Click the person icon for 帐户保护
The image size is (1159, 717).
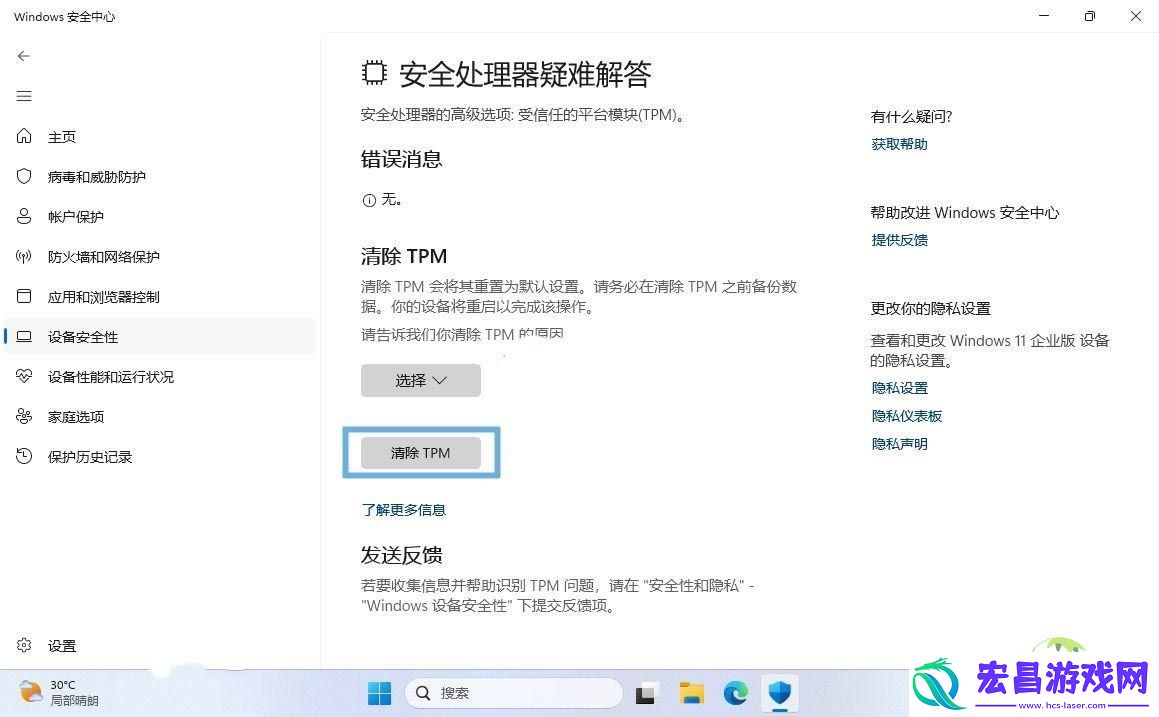(24, 216)
